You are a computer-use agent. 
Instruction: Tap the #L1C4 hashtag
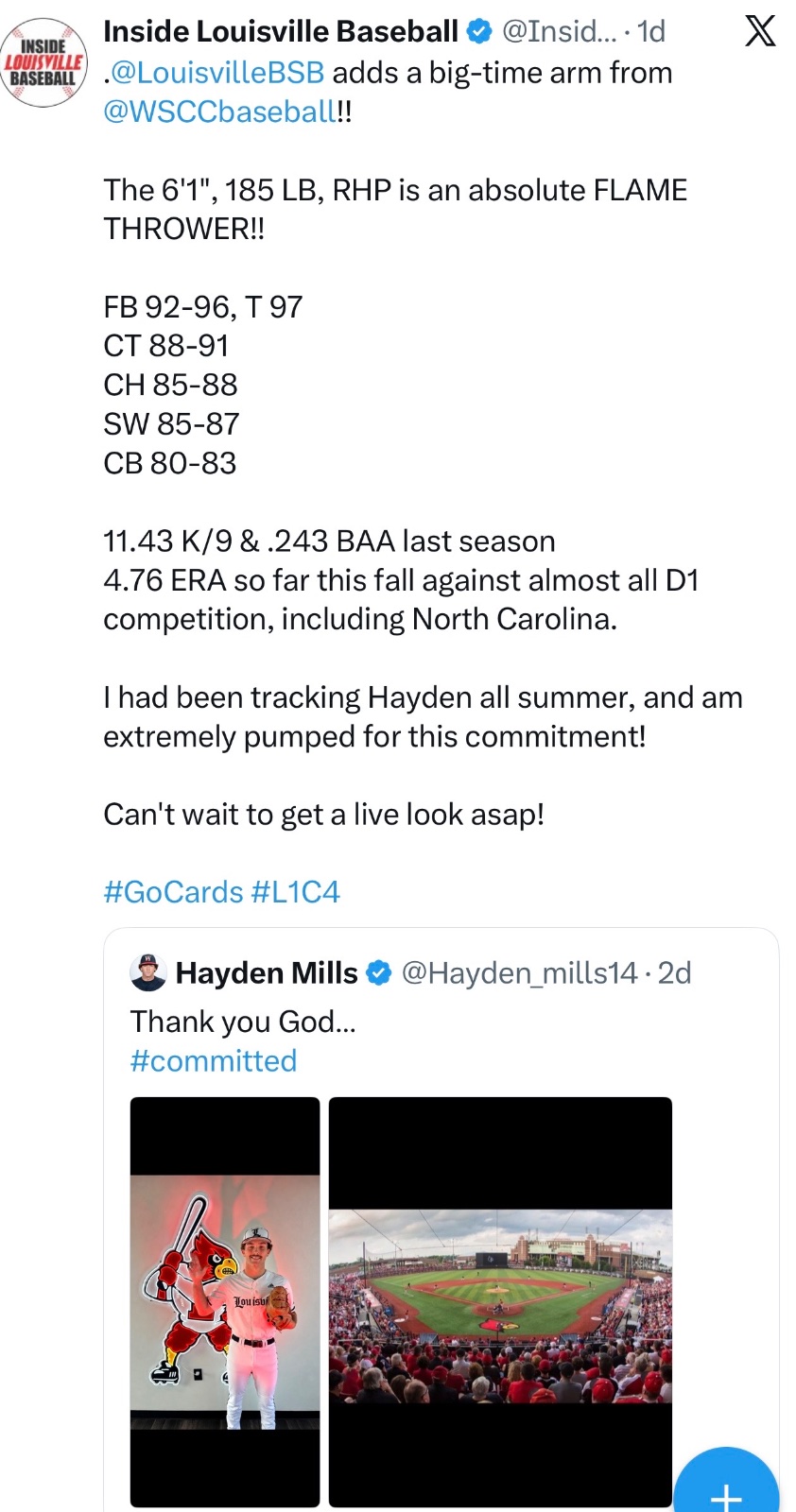point(296,892)
